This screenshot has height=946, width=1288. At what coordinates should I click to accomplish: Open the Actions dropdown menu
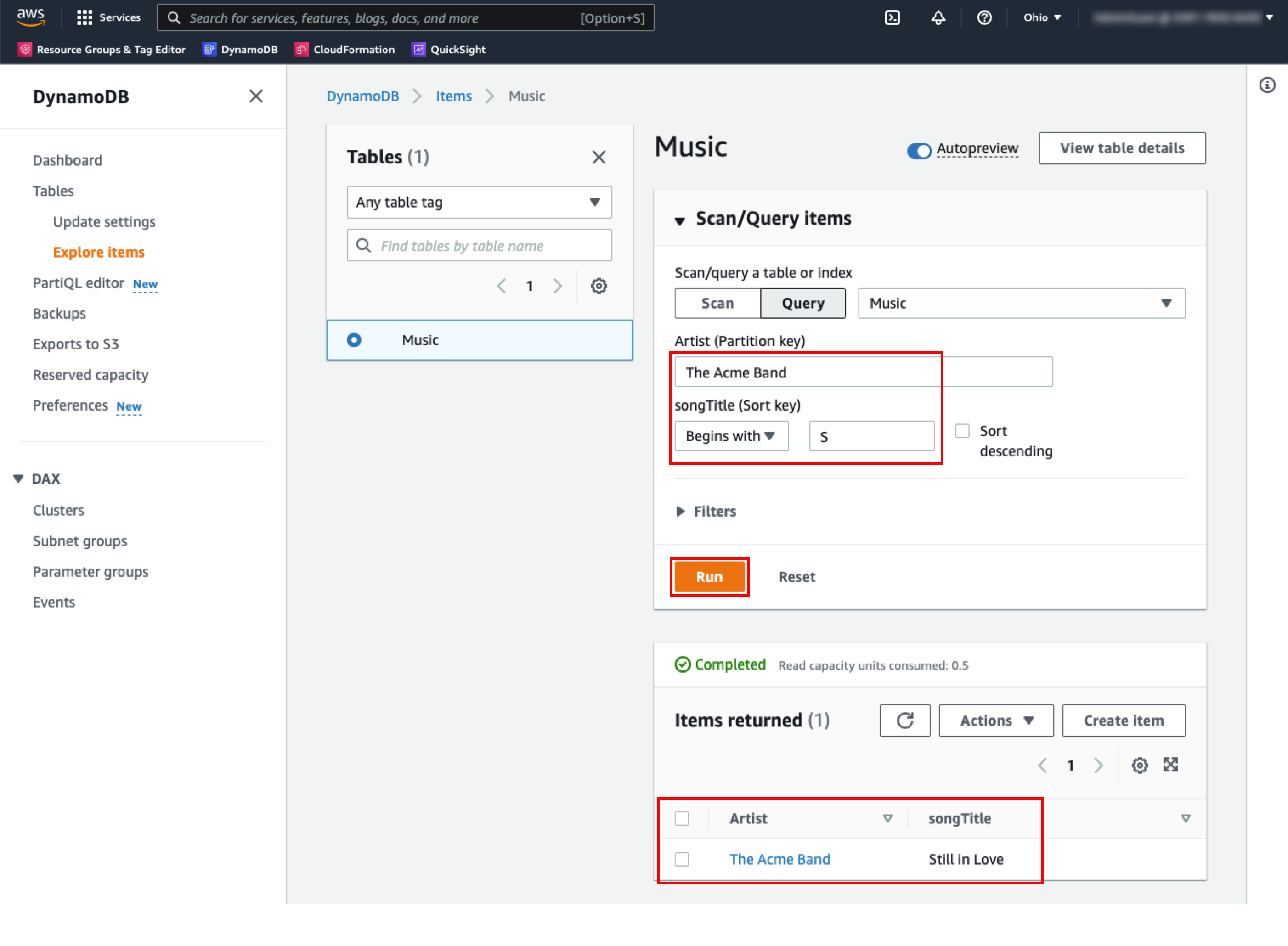[x=996, y=721]
